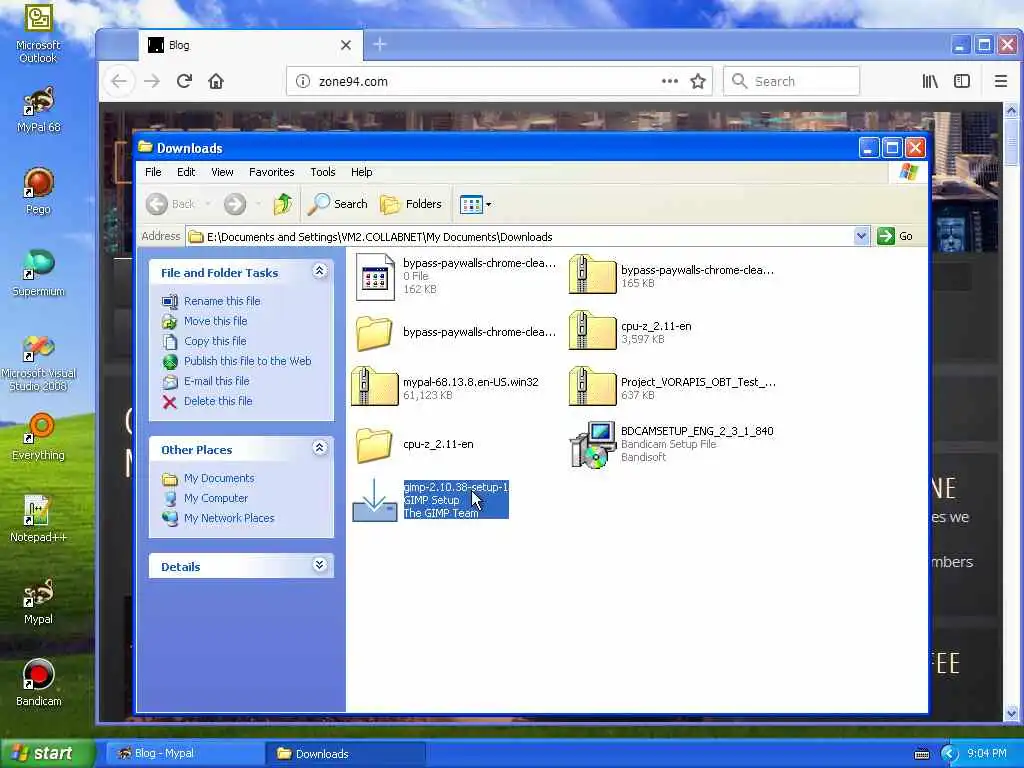This screenshot has height=768, width=1024.
Task: Expand the Details panel
Action: tap(319, 565)
